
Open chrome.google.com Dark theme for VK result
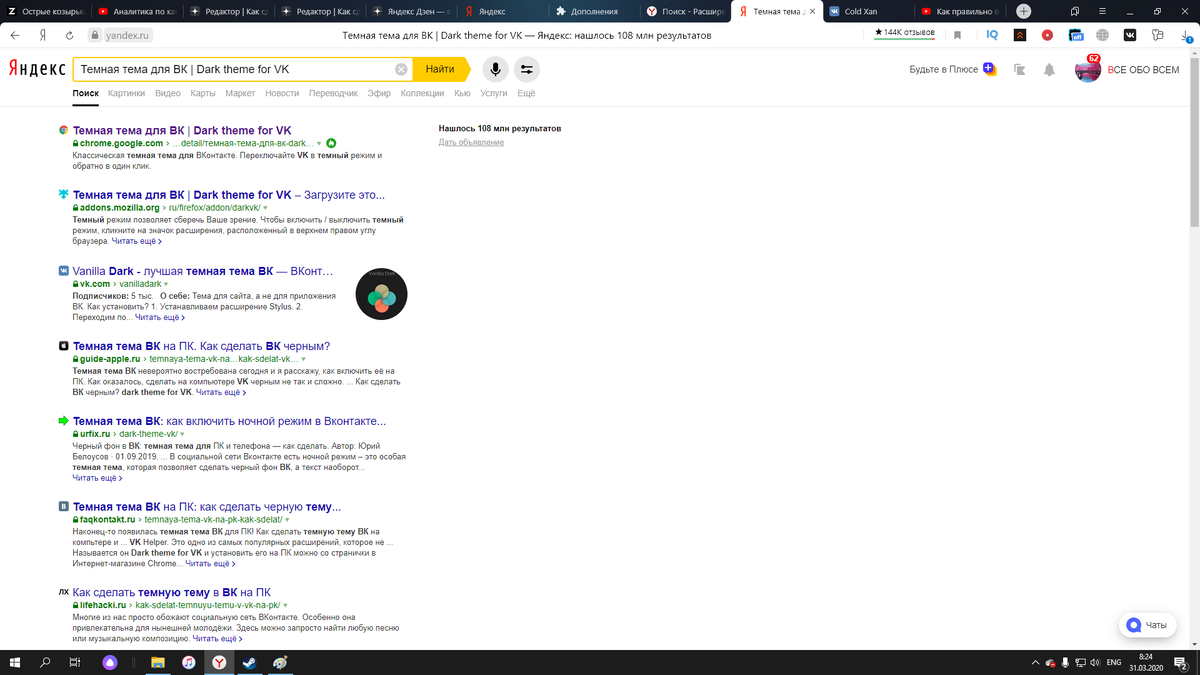coord(182,130)
